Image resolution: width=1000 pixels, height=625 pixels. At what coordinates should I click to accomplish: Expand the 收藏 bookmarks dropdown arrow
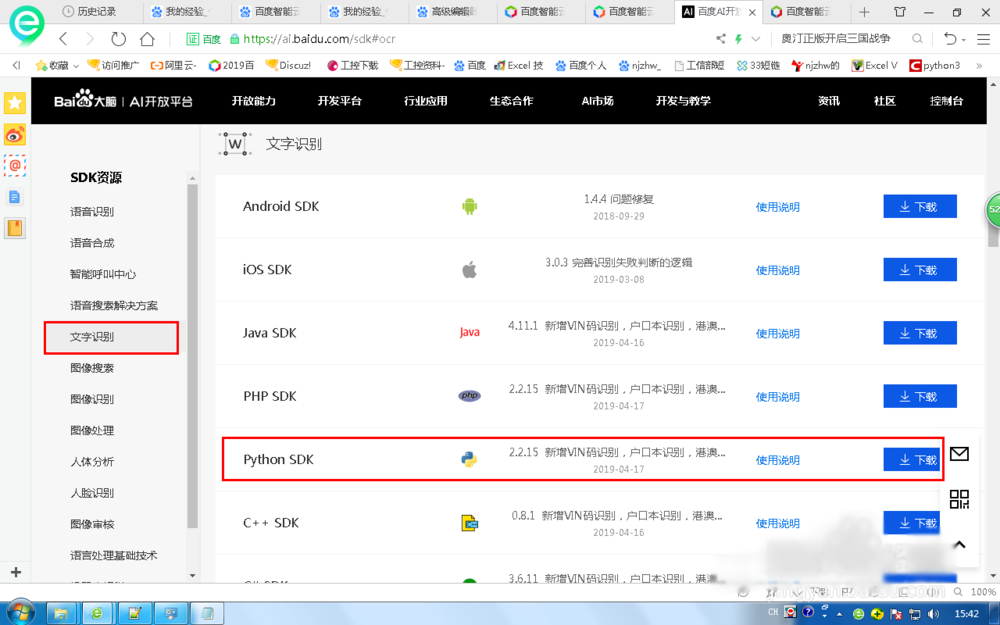tap(76, 66)
